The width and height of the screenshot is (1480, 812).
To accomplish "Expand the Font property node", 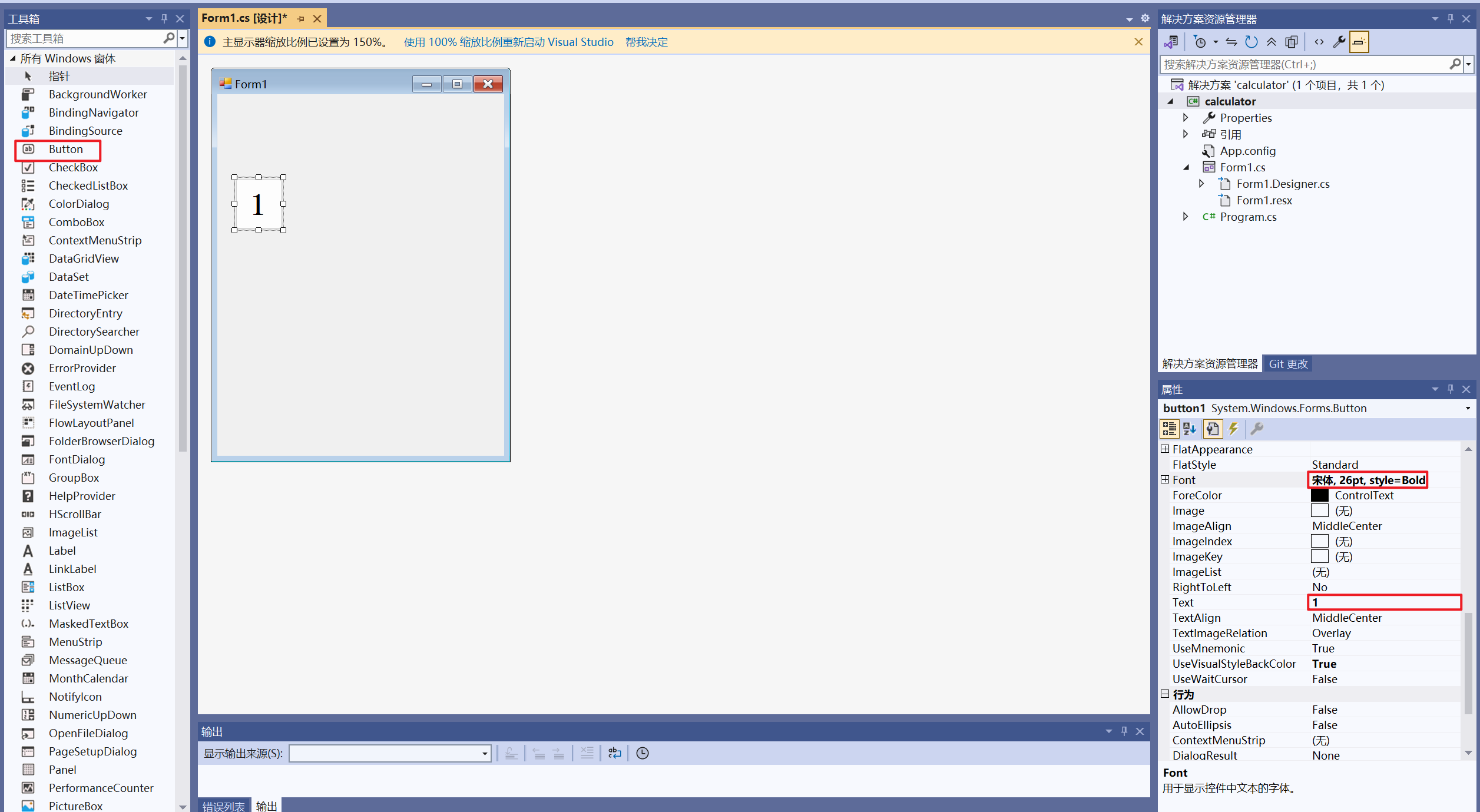I will [1165, 480].
